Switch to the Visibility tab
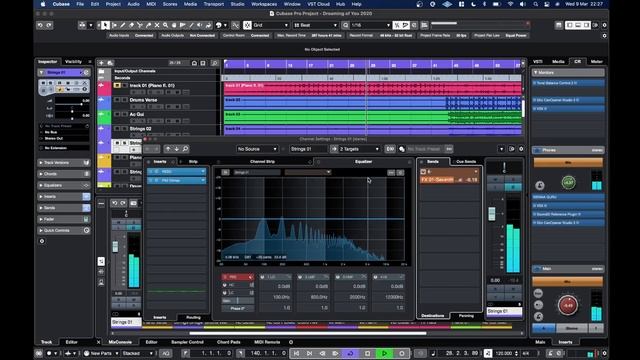Screen dimensions: 640x360 click(x=73, y=62)
